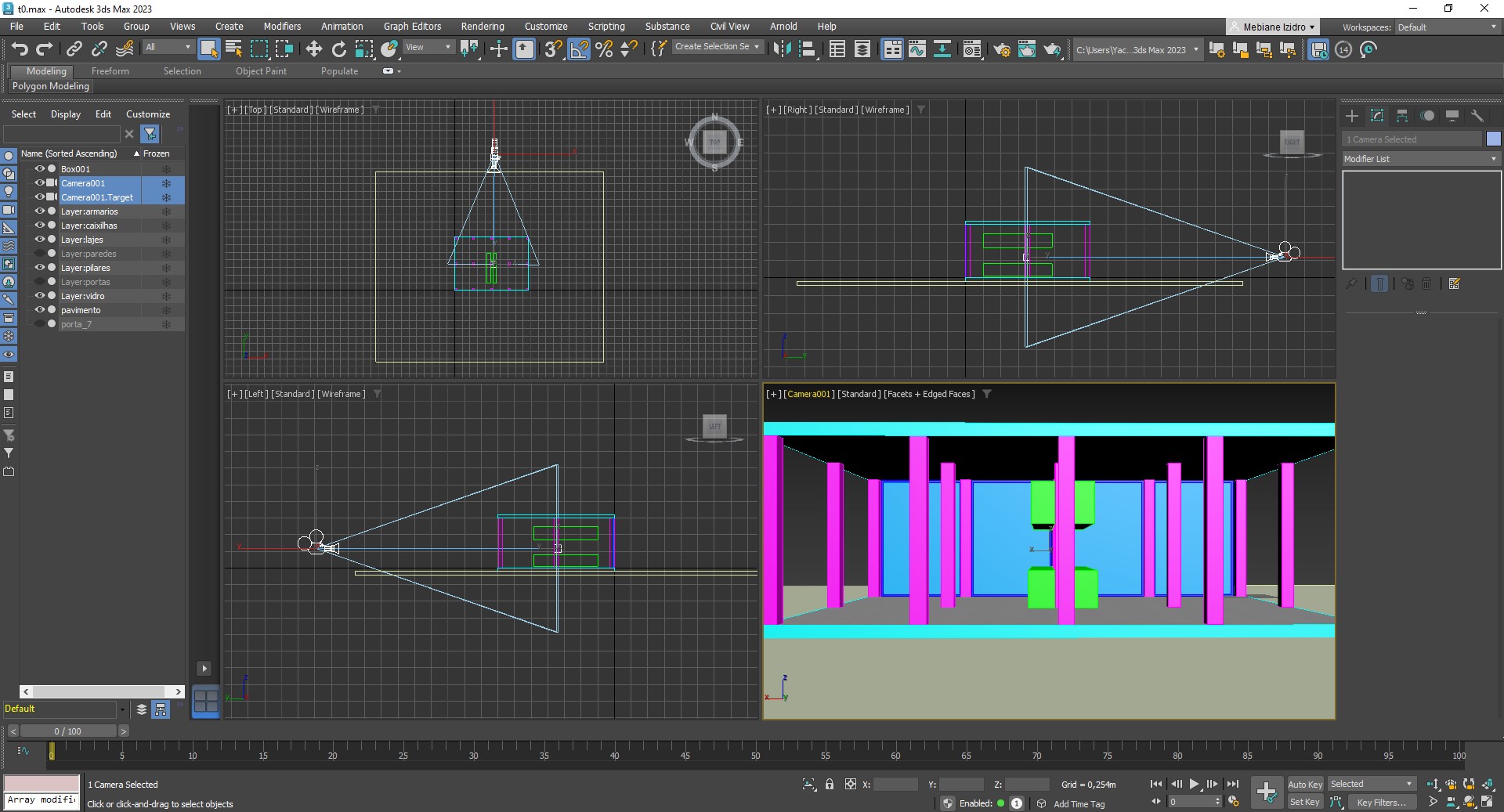This screenshot has width=1504, height=812.
Task: Click the Key Filters button
Action: pyautogui.click(x=1381, y=802)
